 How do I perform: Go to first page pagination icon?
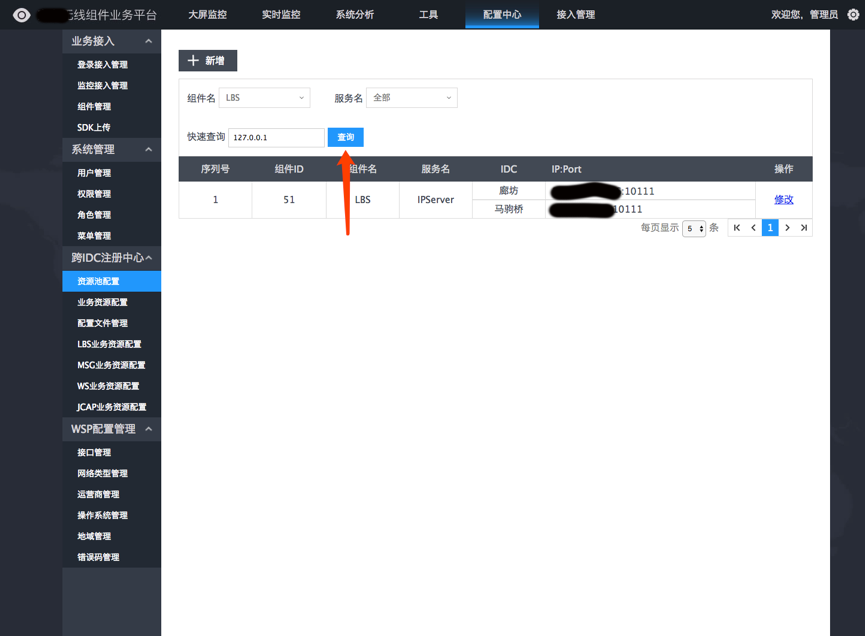[x=737, y=228]
